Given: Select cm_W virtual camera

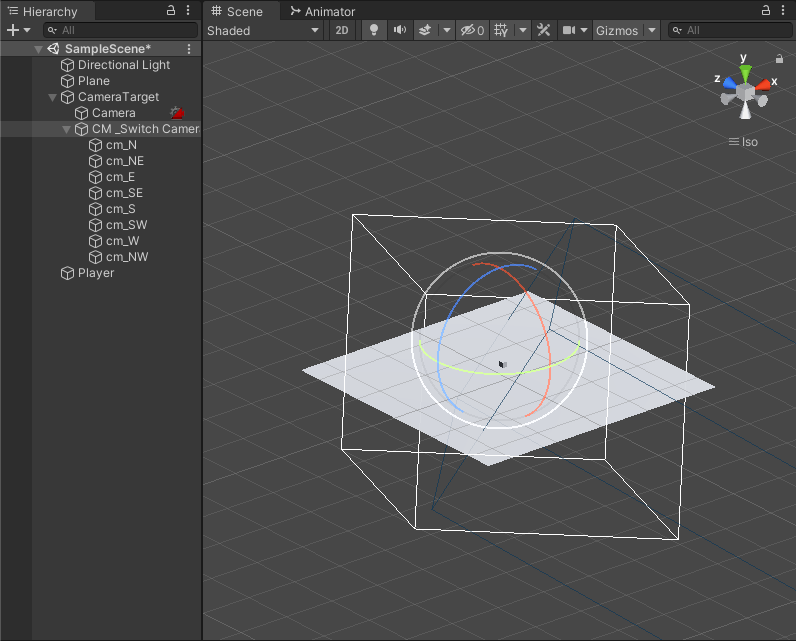Looking at the screenshot, I should click(x=122, y=241).
